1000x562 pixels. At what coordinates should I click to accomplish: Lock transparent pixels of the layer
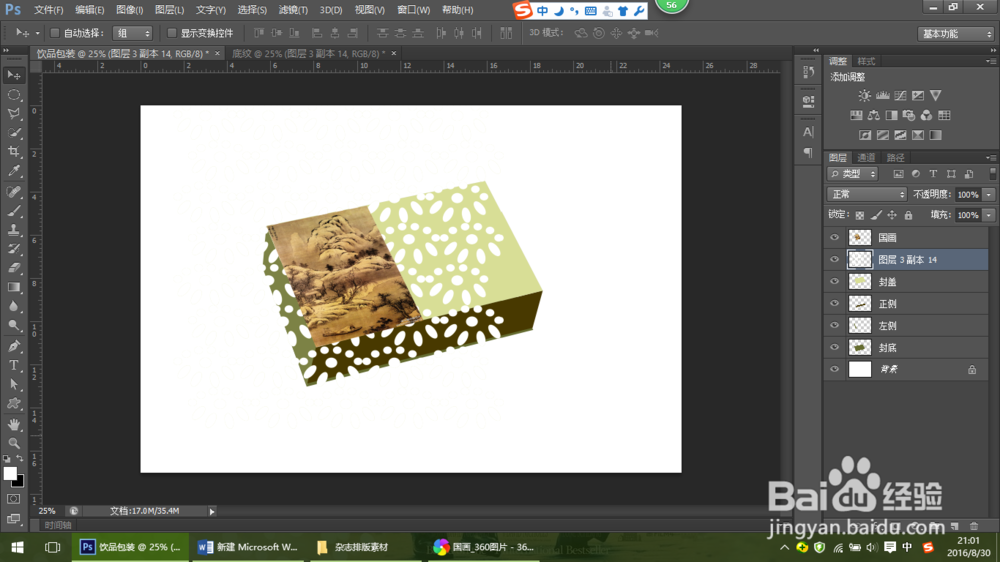tap(860, 216)
